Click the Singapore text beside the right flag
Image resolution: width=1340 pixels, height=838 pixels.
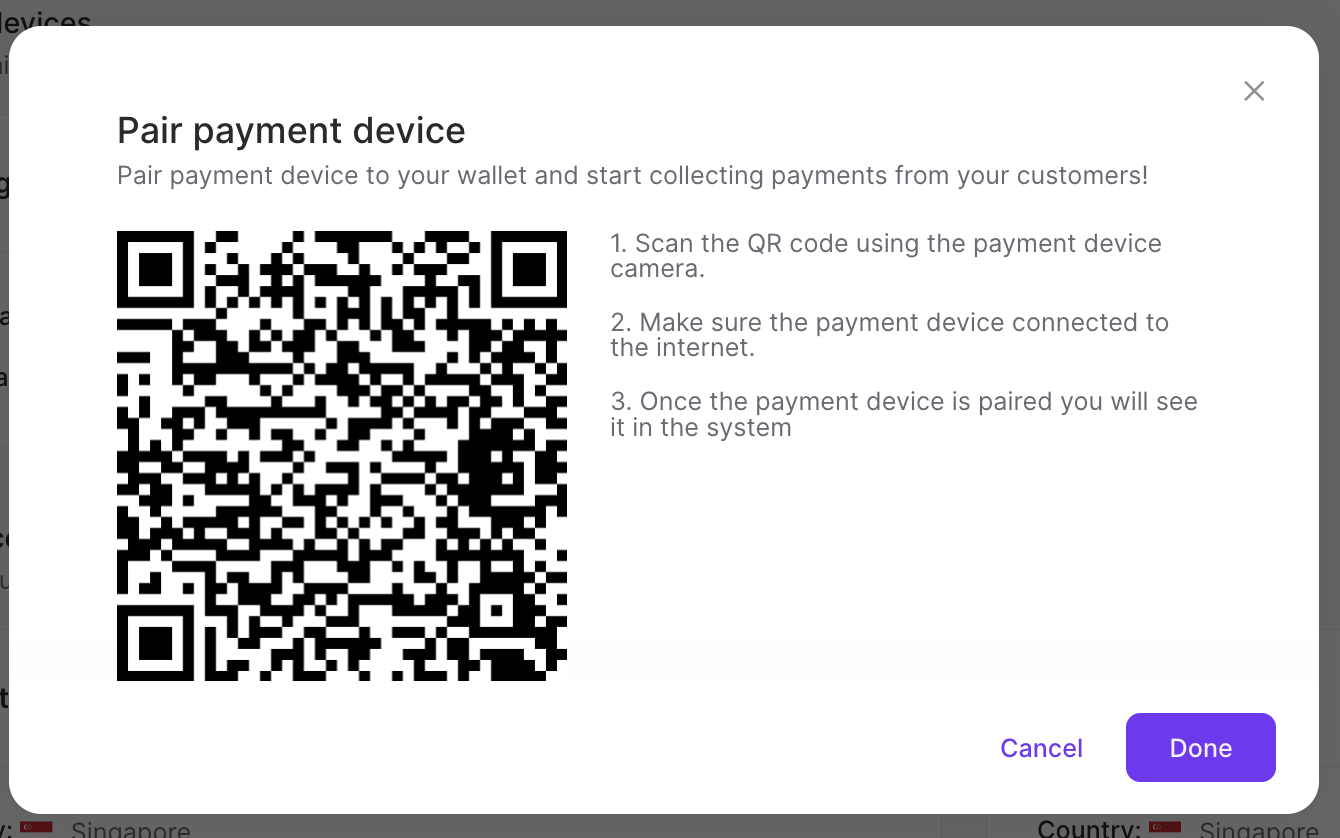[x=1258, y=829]
